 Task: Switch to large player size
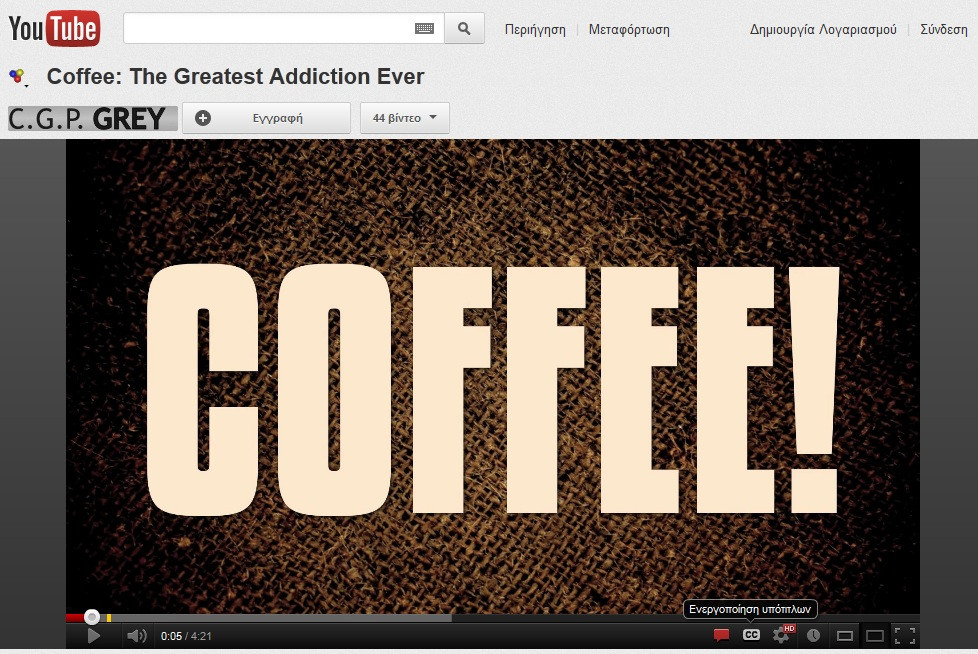[875, 636]
